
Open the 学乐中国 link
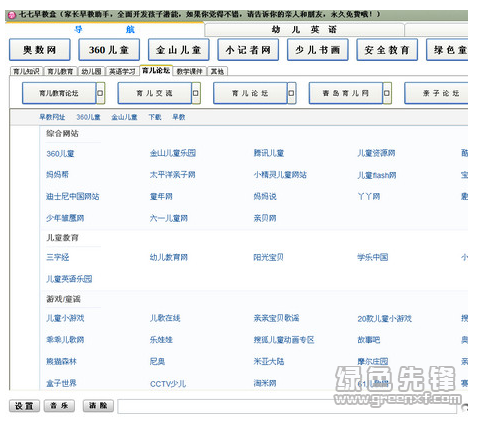[373, 257]
